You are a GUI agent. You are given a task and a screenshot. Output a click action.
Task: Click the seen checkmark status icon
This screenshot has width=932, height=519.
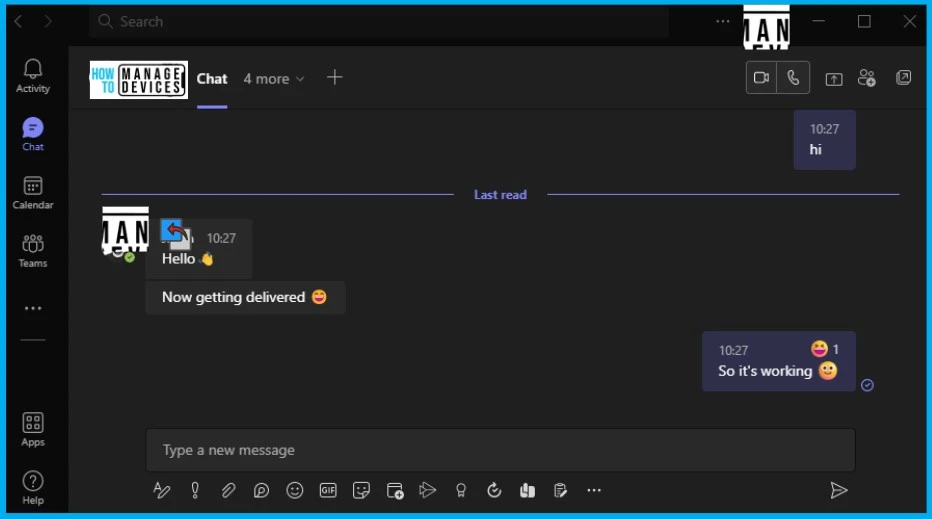(x=867, y=385)
